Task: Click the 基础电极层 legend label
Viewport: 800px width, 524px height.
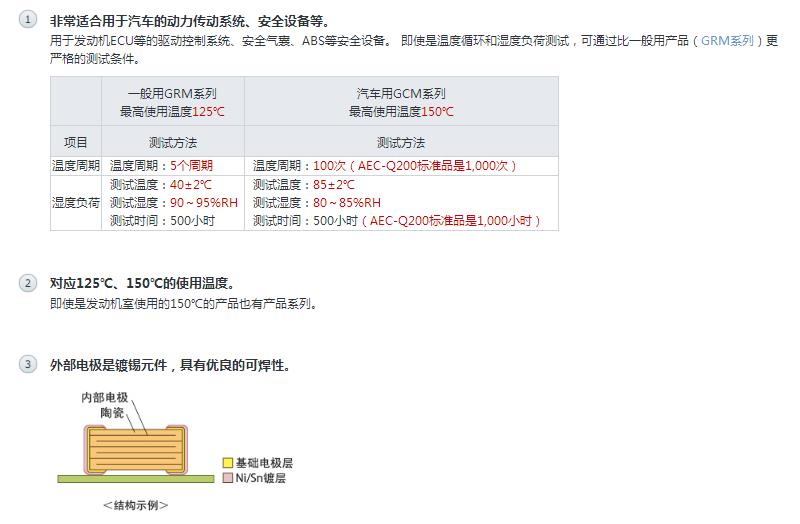Action: click(264, 463)
